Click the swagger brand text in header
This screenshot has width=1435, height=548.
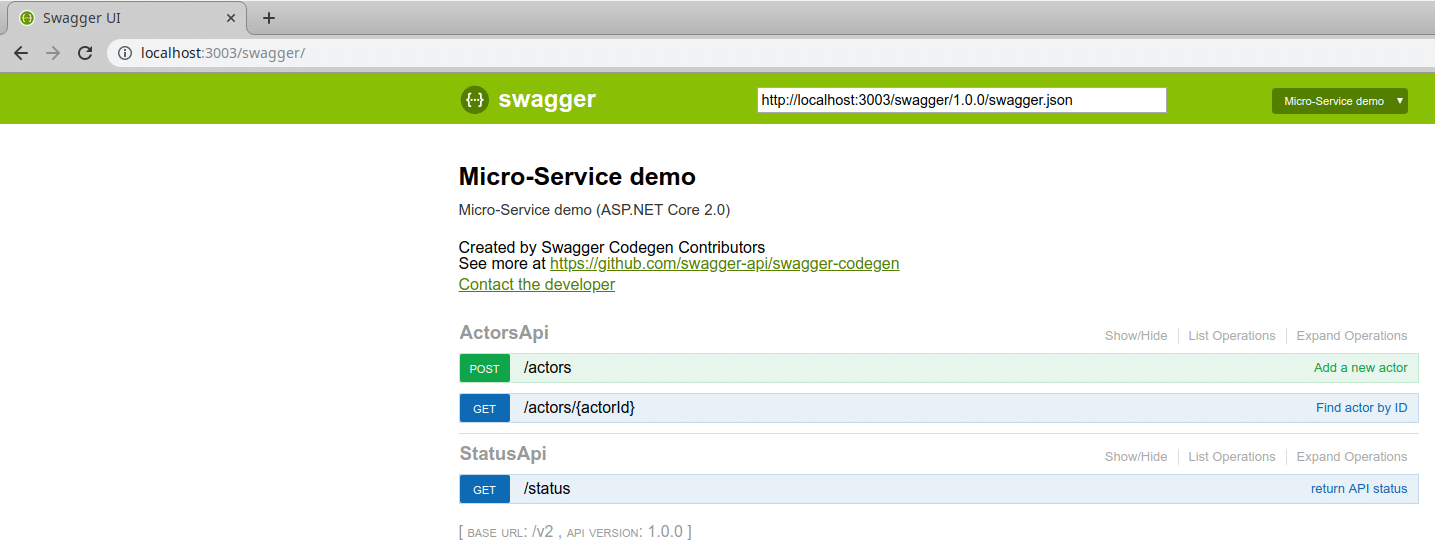(547, 99)
